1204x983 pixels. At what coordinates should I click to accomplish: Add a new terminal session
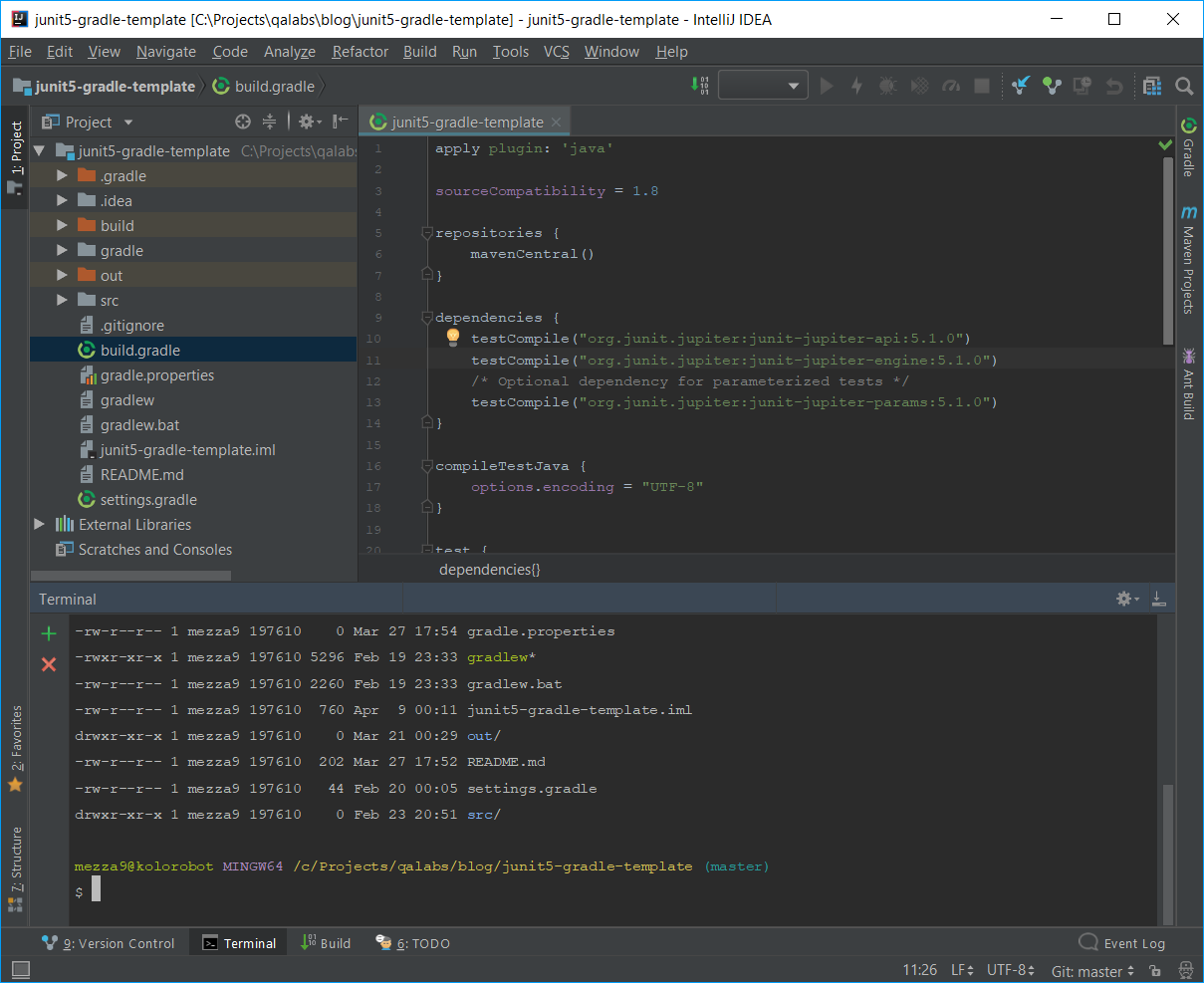(x=49, y=633)
